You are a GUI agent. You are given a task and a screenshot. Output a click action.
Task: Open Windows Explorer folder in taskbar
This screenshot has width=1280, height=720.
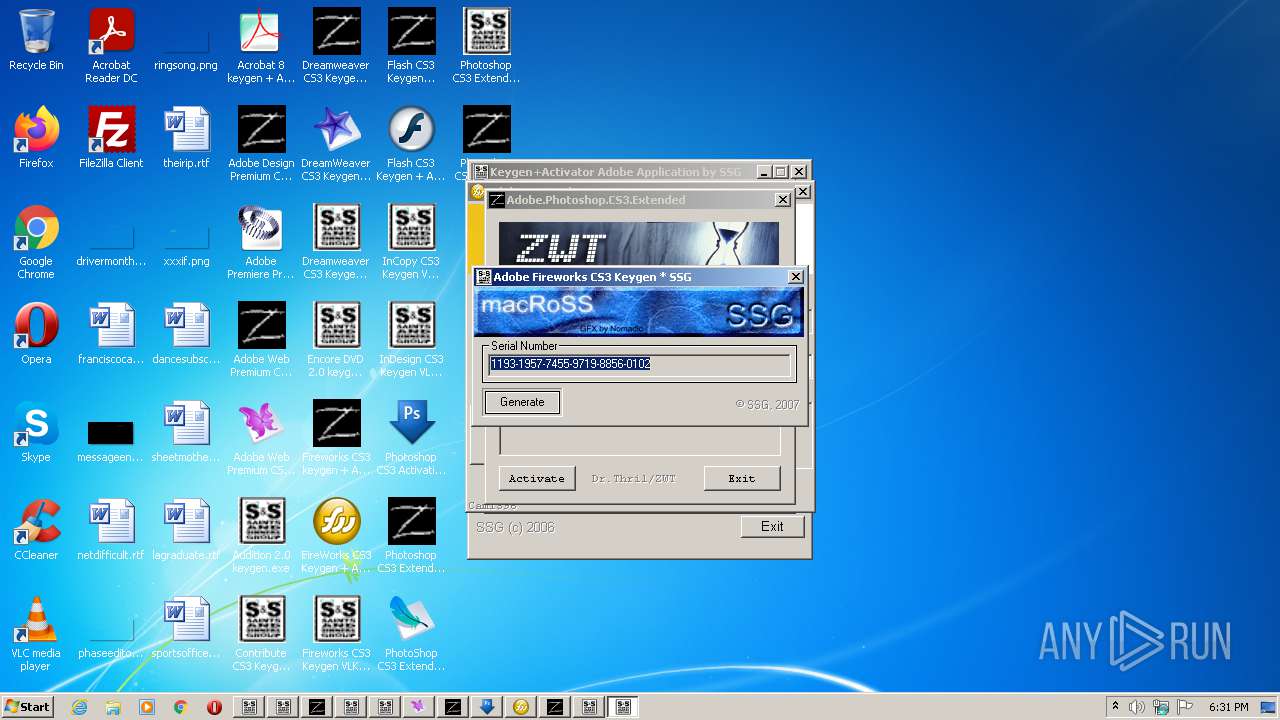point(113,707)
